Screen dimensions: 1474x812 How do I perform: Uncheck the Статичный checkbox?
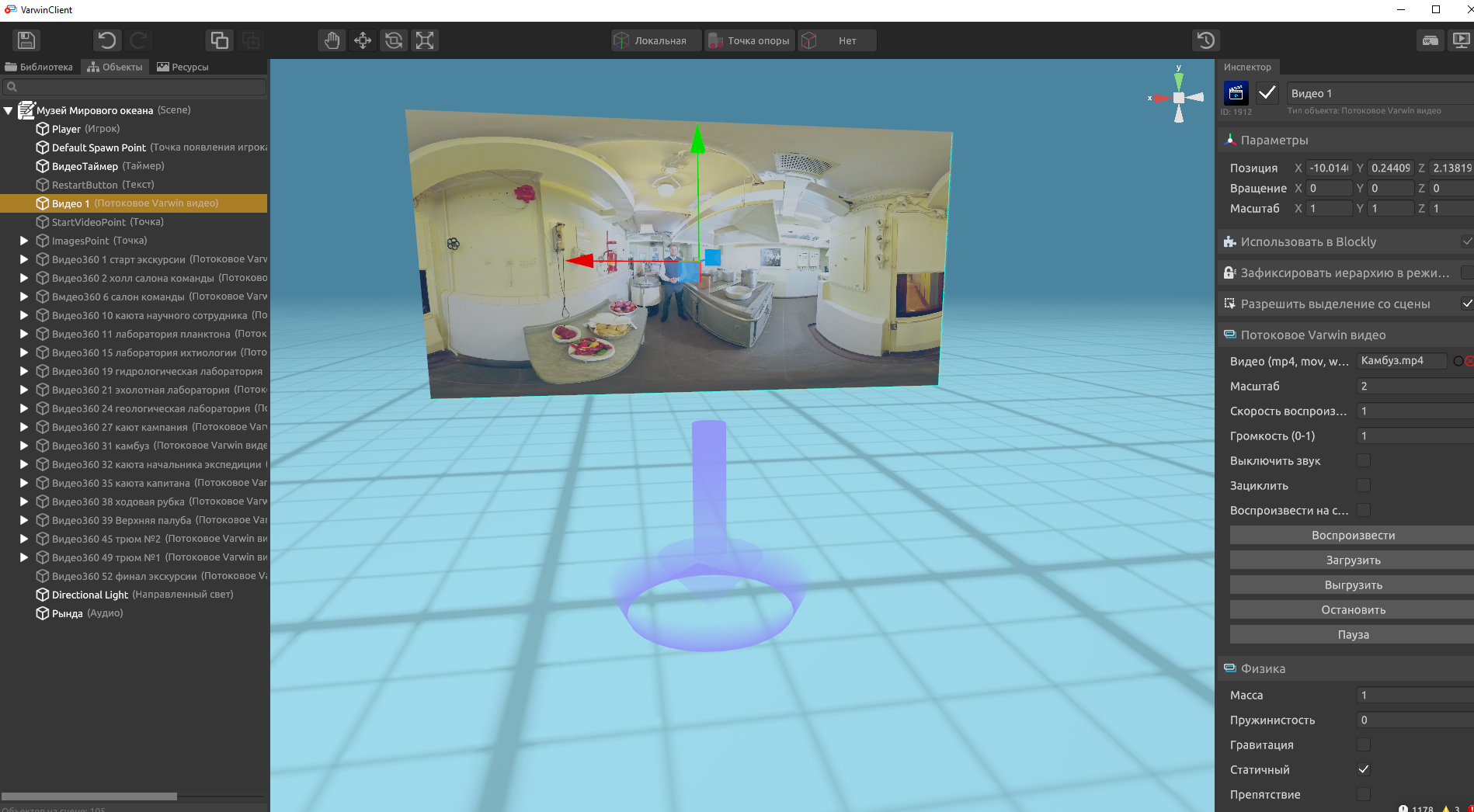(1363, 769)
